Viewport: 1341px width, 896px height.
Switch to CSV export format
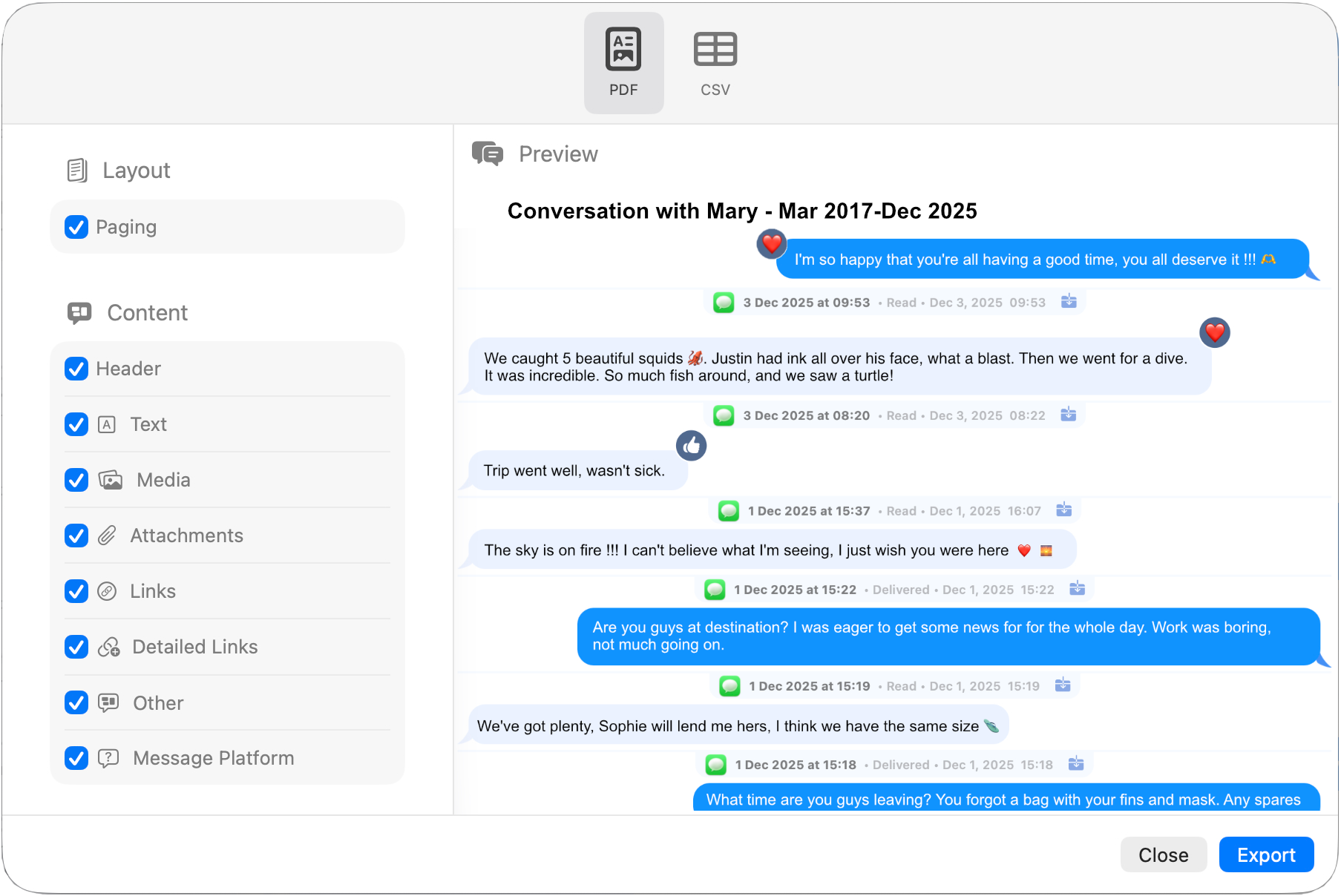[x=715, y=50]
